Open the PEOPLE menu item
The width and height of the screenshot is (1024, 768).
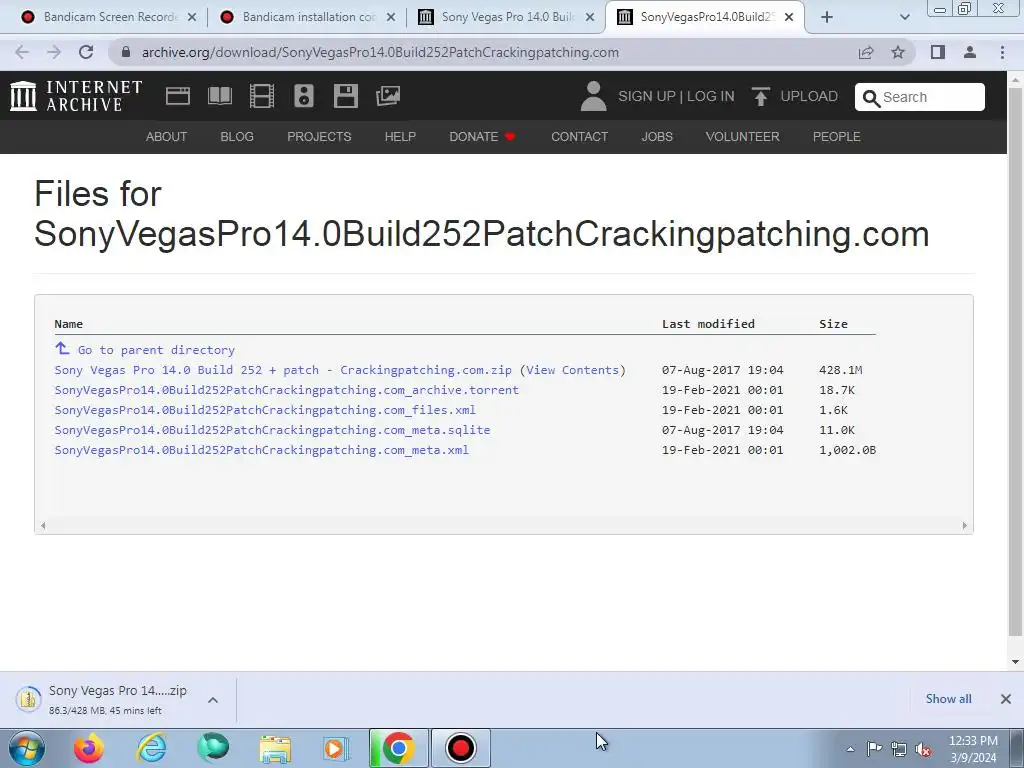click(837, 136)
